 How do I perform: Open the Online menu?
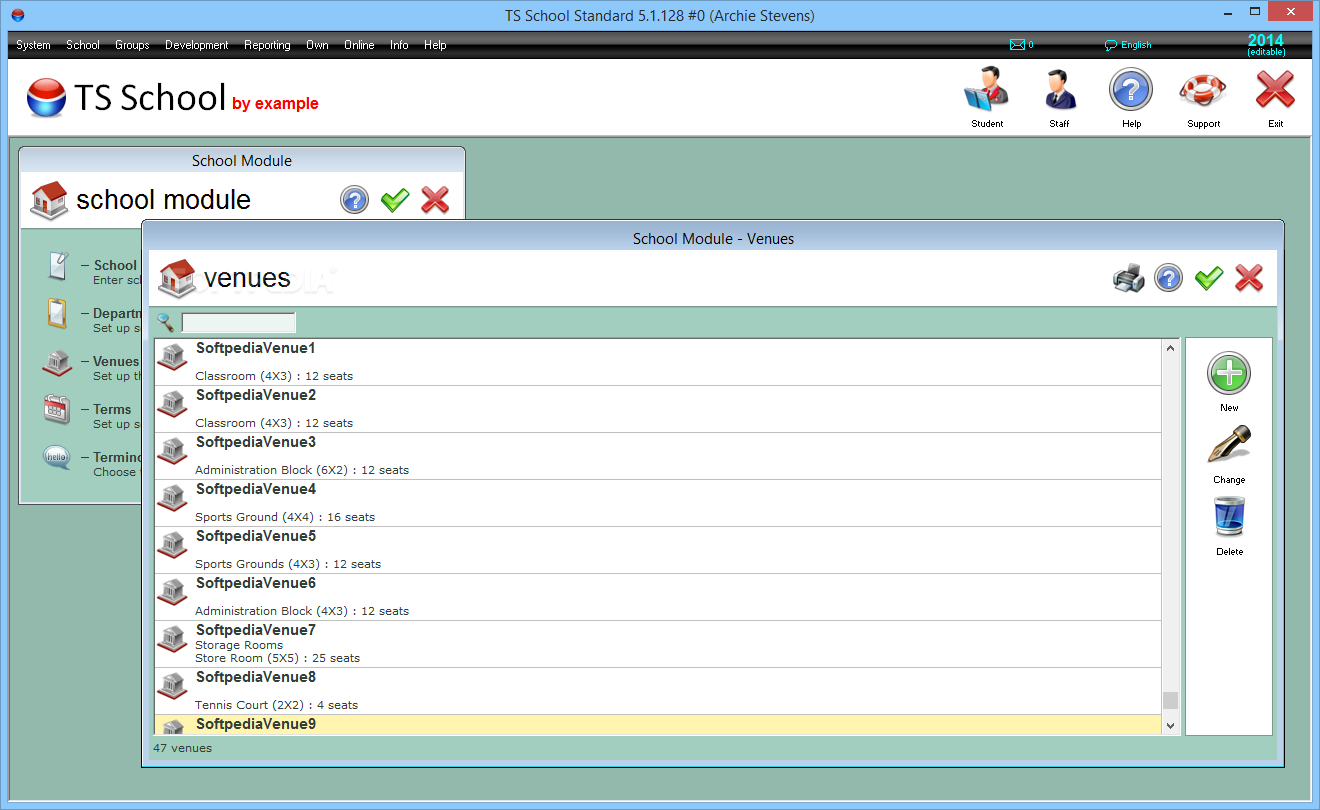[x=359, y=45]
